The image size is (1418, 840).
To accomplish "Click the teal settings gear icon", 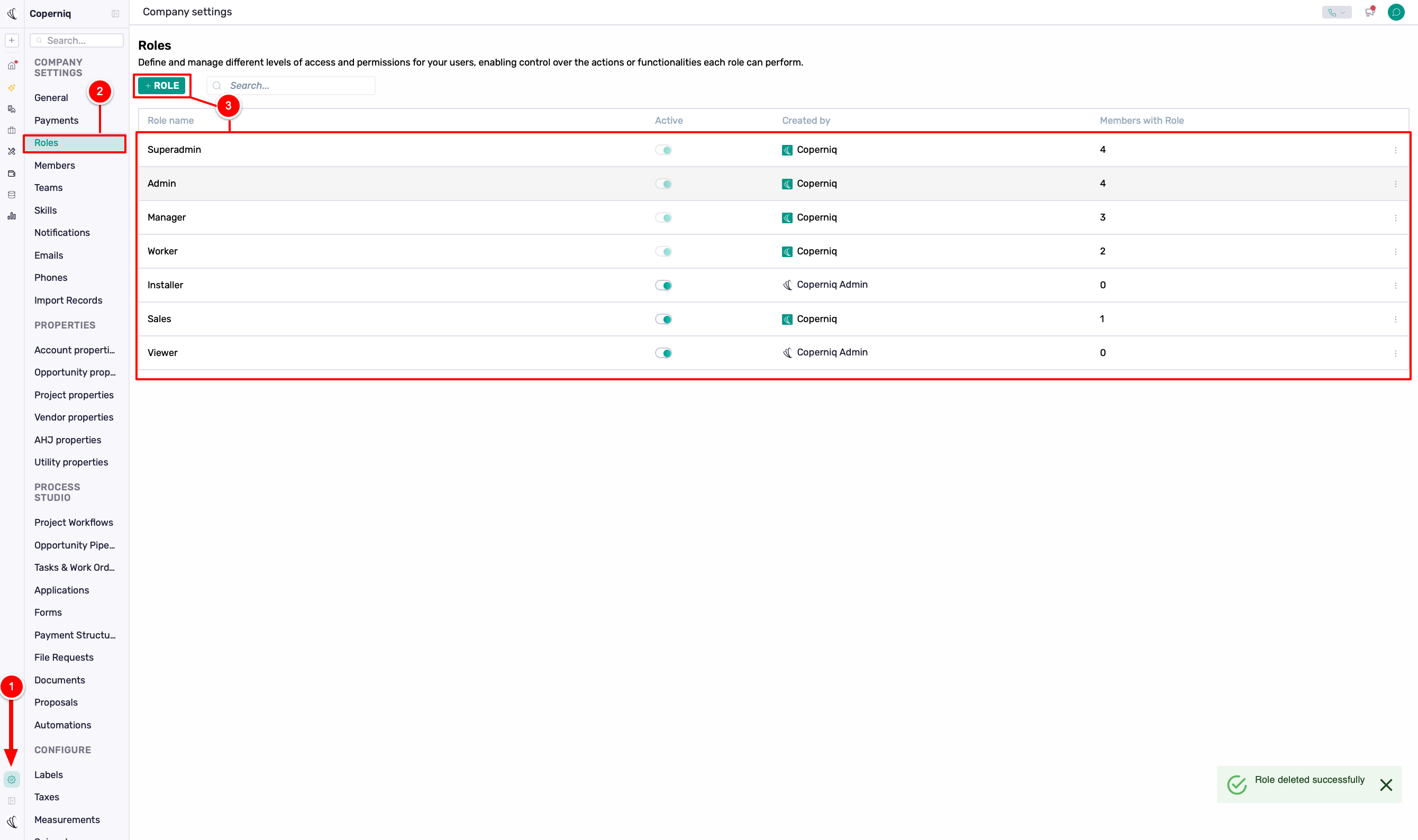I will coord(11,780).
